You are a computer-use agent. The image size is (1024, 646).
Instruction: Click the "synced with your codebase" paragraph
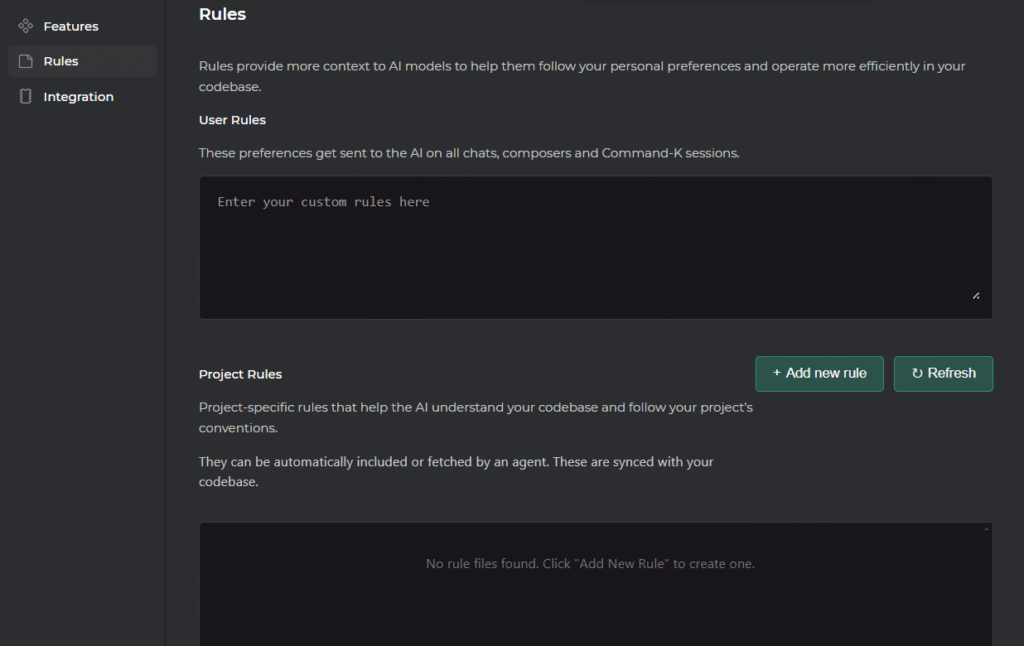pyautogui.click(x=456, y=472)
